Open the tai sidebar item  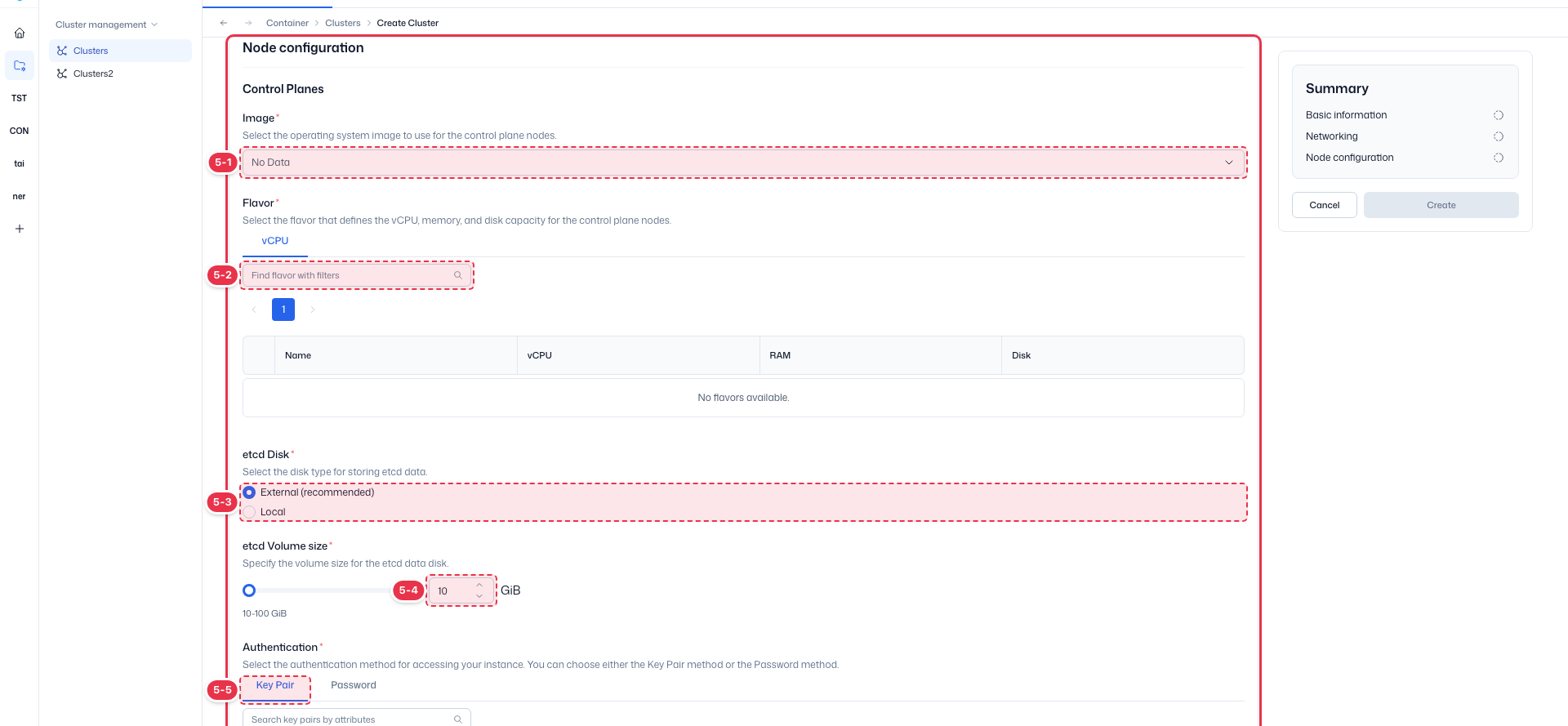coord(20,163)
